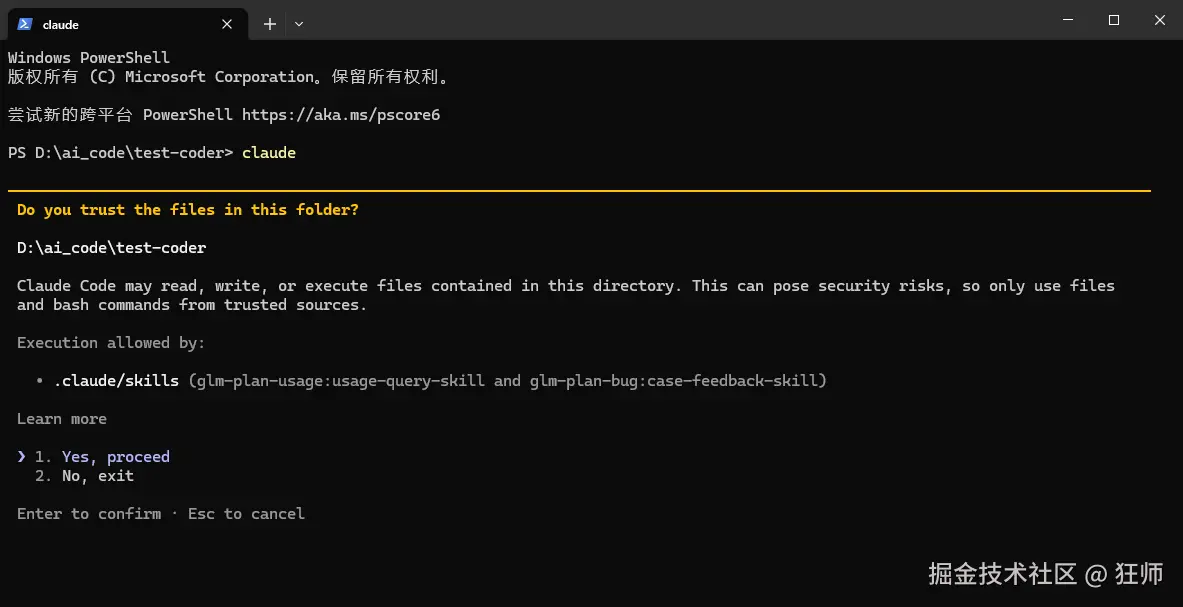Click the "Do you trust the files" heading

(x=187, y=210)
